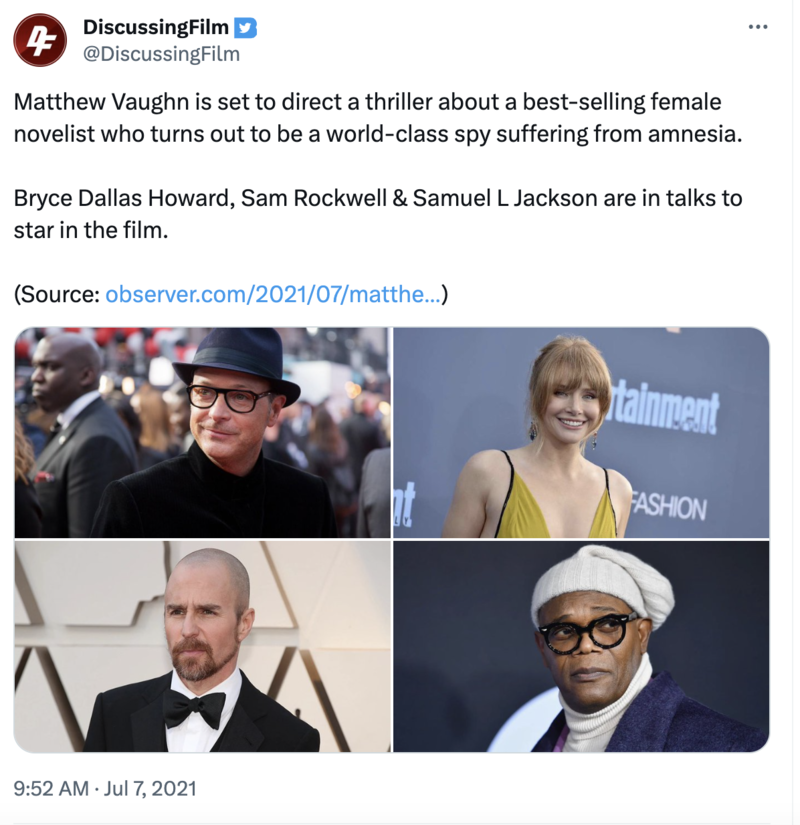Open the tweet's more options ellipsis menu
Viewport: 800px width, 825px height.
click(x=758, y=27)
